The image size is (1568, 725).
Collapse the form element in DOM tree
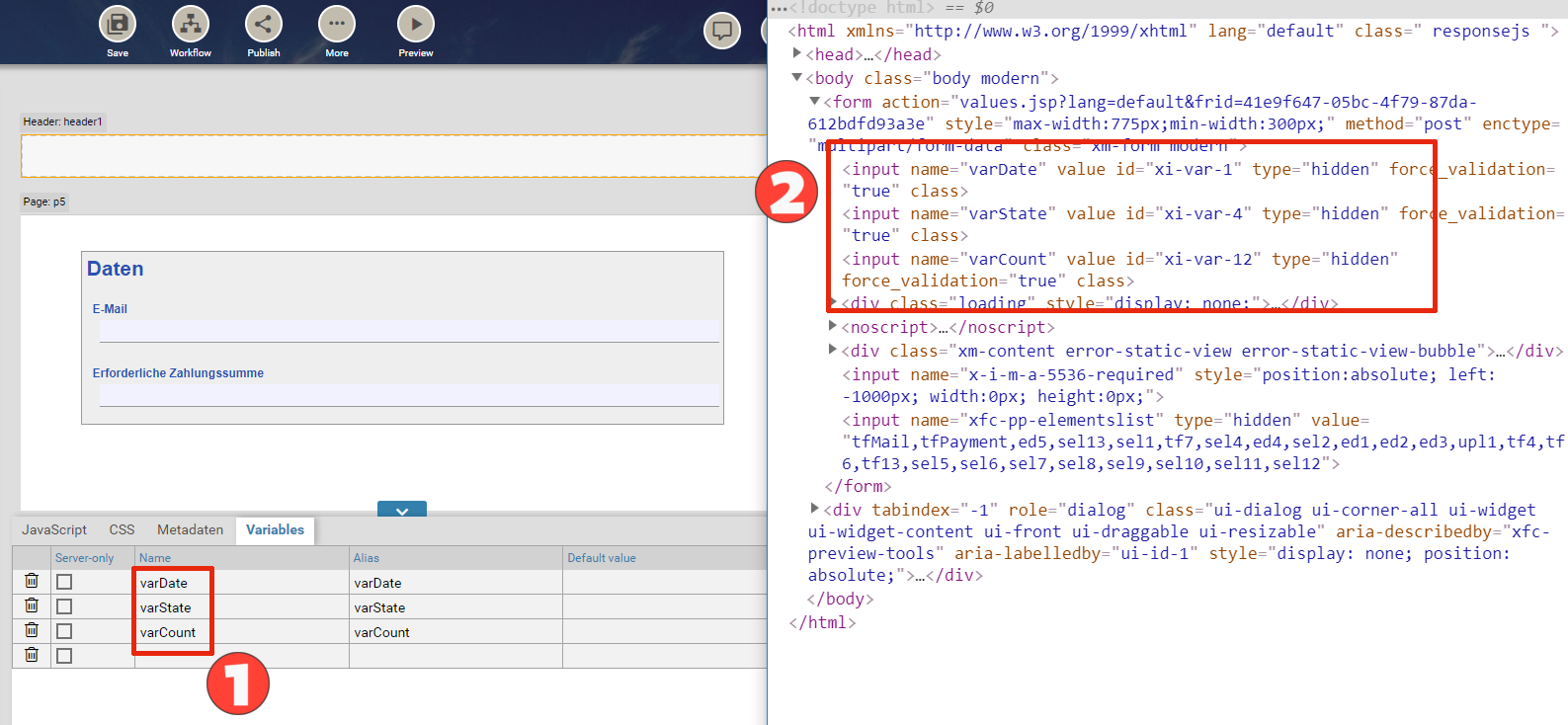[x=814, y=101]
